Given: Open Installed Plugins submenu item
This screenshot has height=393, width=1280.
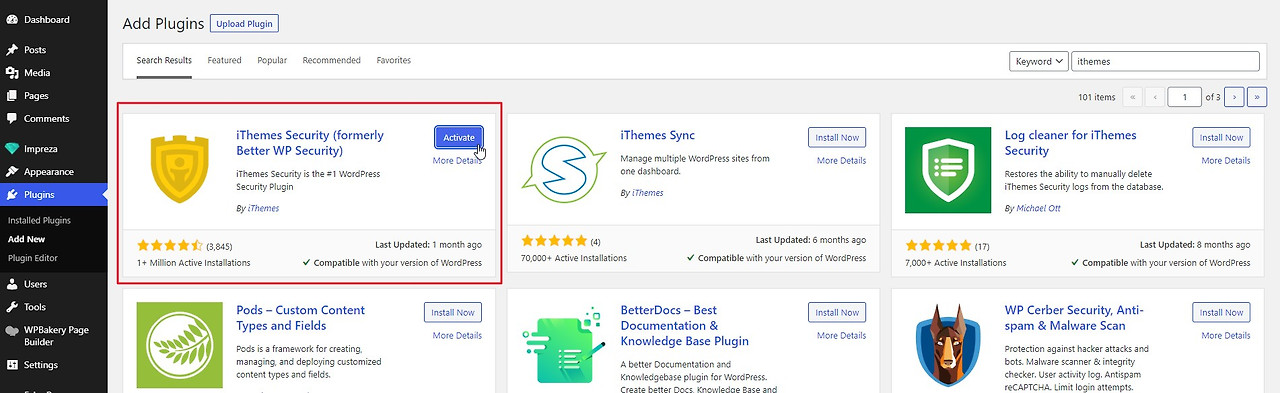Looking at the screenshot, I should (x=39, y=220).
